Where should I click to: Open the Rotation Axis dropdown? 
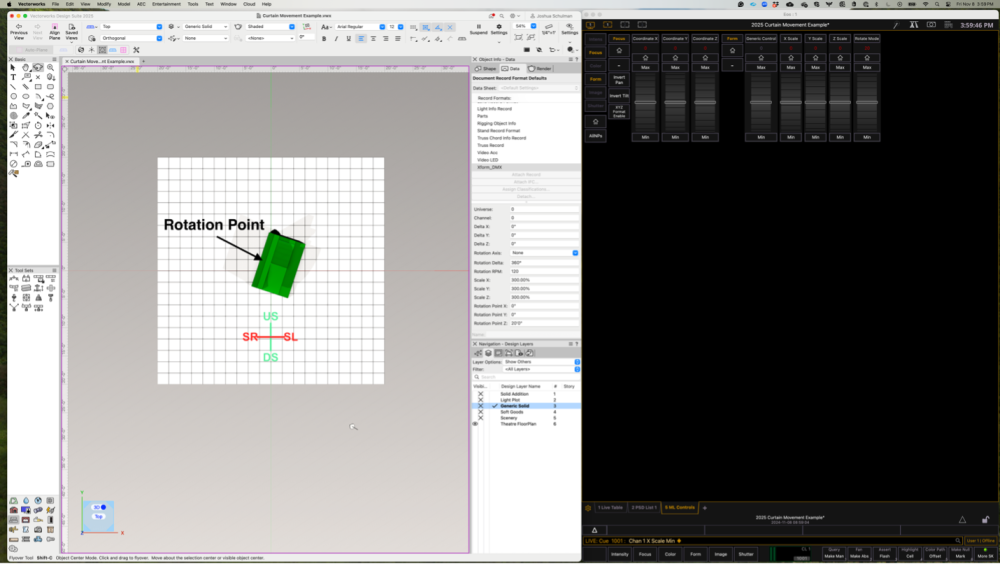(x=543, y=253)
